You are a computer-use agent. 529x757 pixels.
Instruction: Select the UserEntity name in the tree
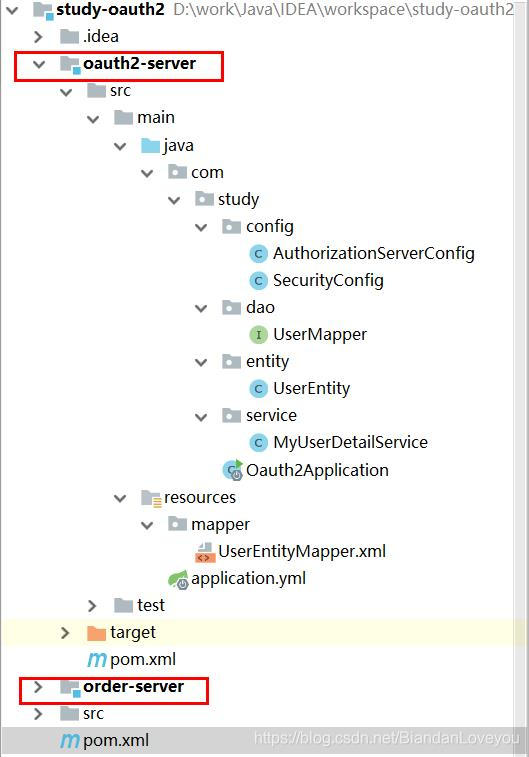click(311, 389)
